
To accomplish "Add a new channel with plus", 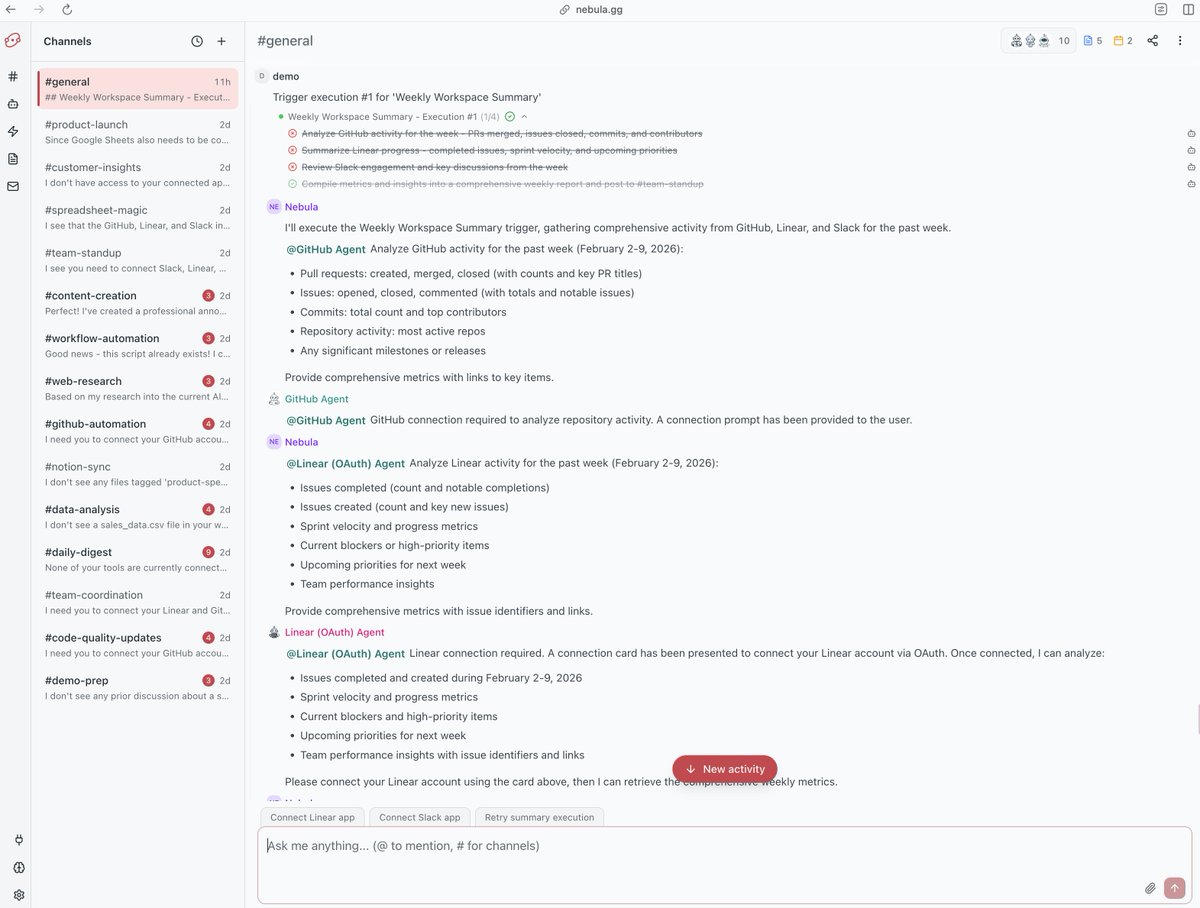I will coord(222,41).
